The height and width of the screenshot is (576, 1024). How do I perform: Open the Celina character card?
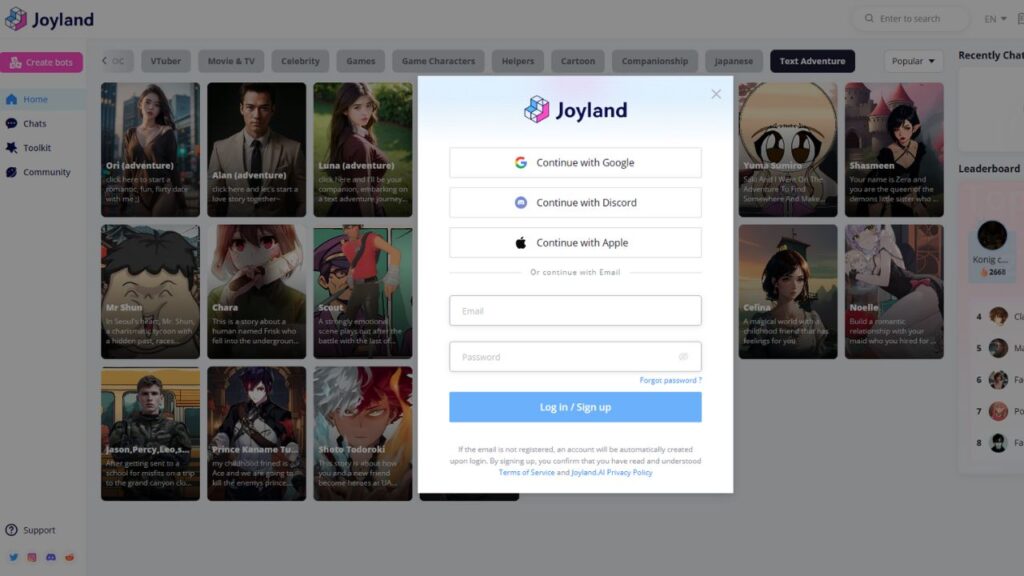[x=788, y=291]
